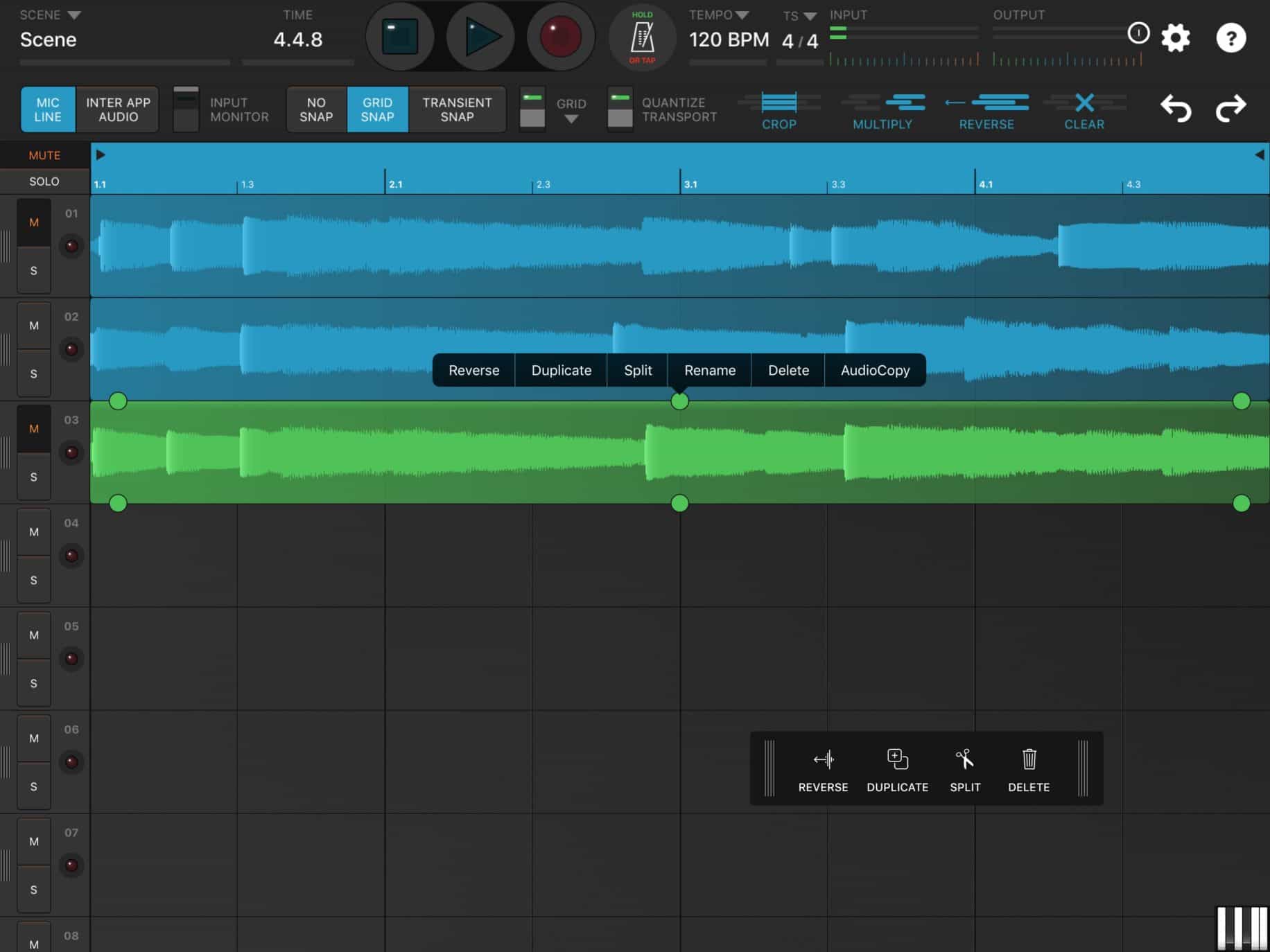Click the Undo arrow
The image size is (1270, 952).
click(x=1176, y=107)
